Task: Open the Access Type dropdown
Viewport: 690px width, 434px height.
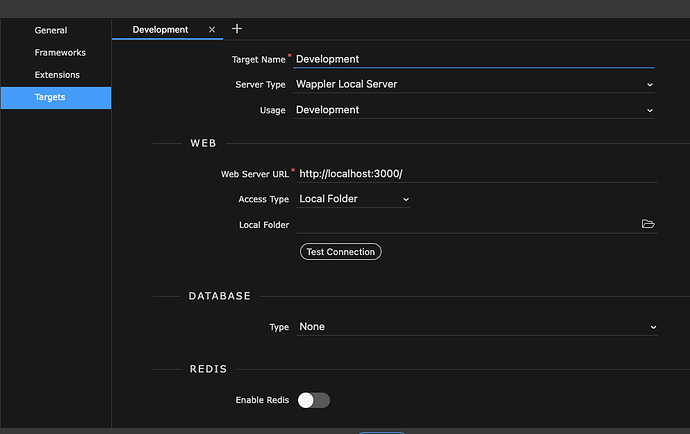Action: pyautogui.click(x=354, y=199)
